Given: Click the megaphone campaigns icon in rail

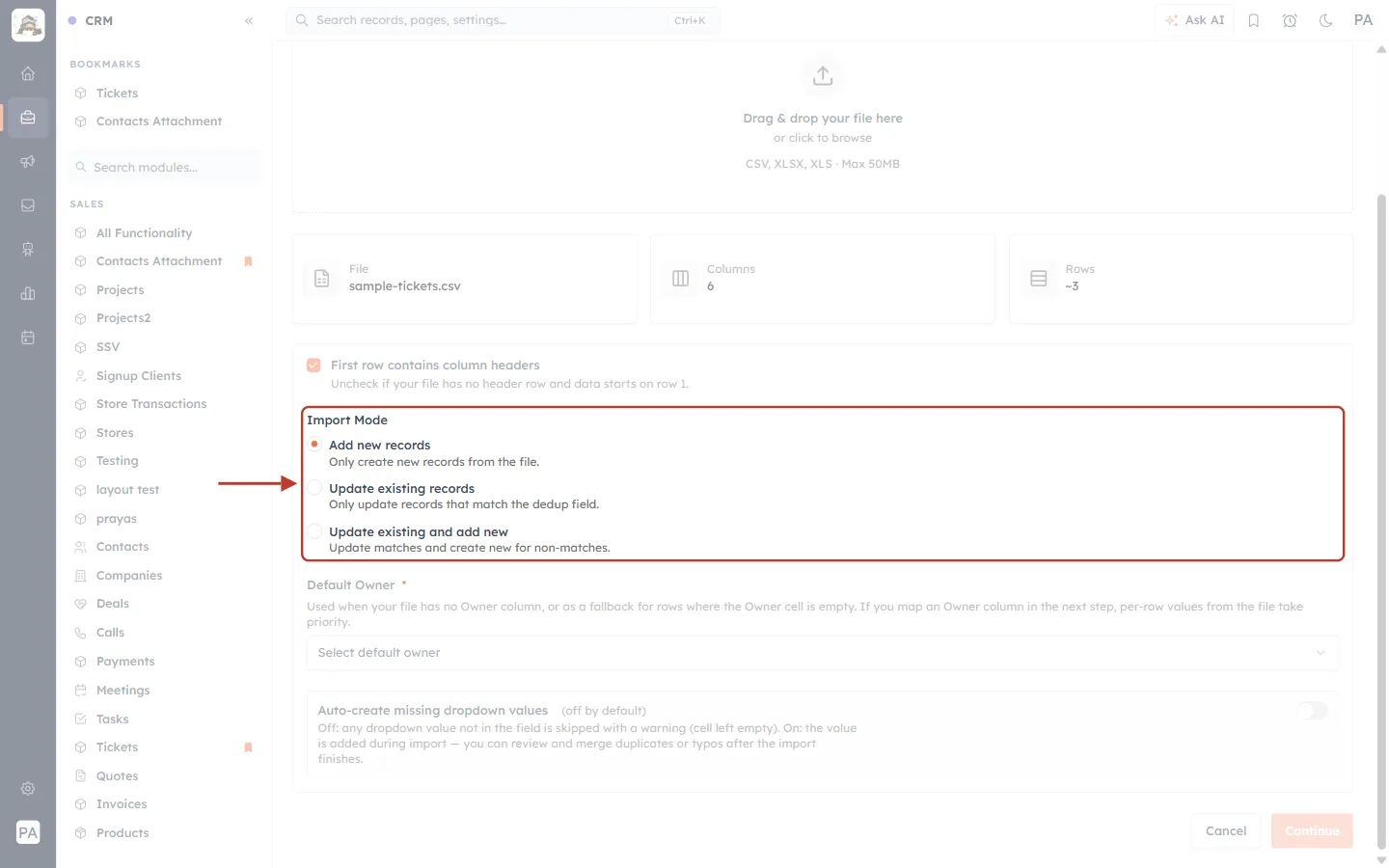Looking at the screenshot, I should (x=28, y=161).
